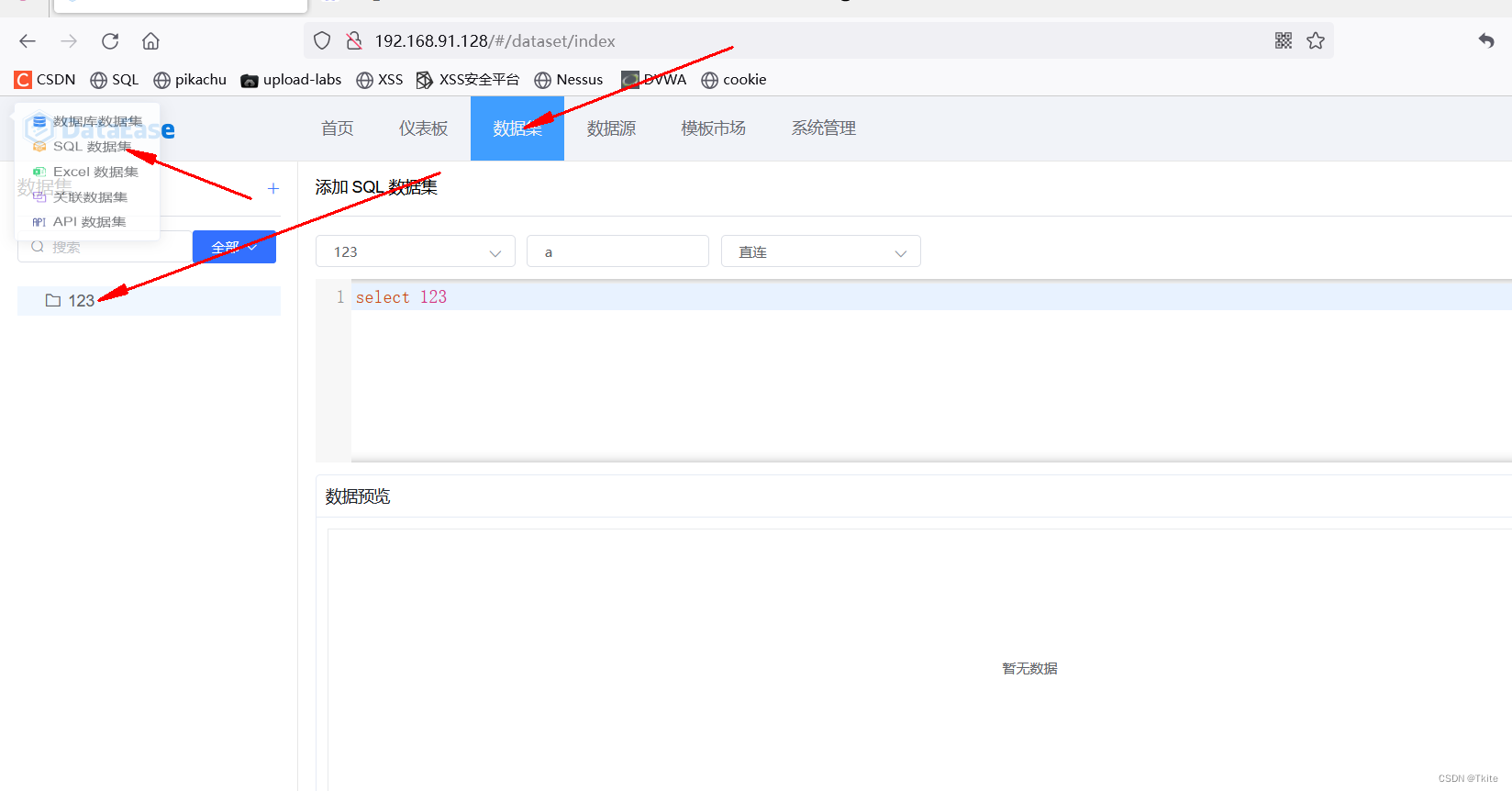Switch to the 数据源 tab
Viewport: 1512px width, 791px height.
(x=611, y=128)
